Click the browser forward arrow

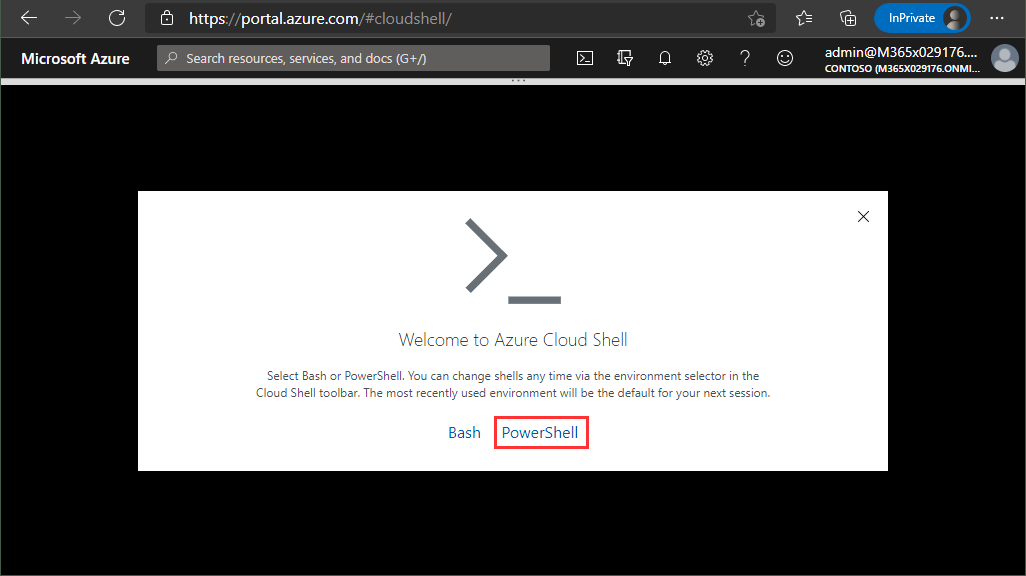(x=73, y=18)
